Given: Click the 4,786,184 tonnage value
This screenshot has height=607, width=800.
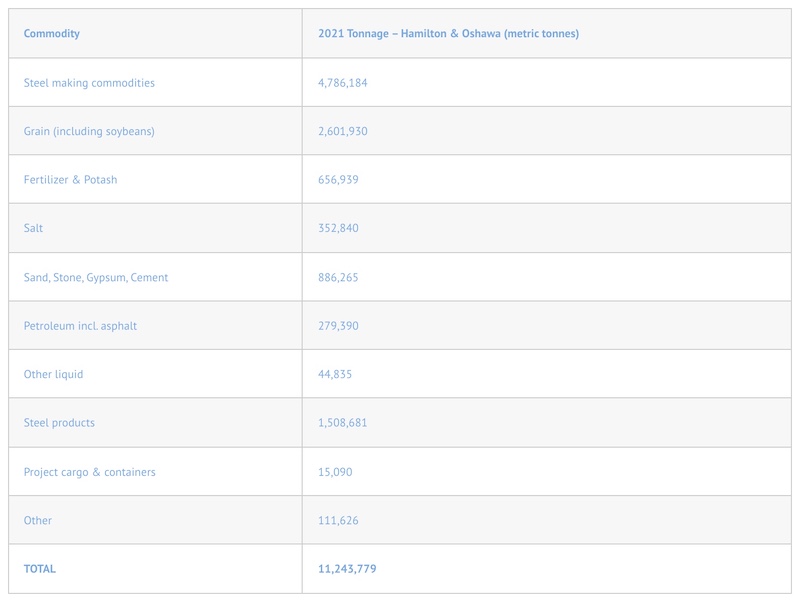Looking at the screenshot, I should coord(342,83).
